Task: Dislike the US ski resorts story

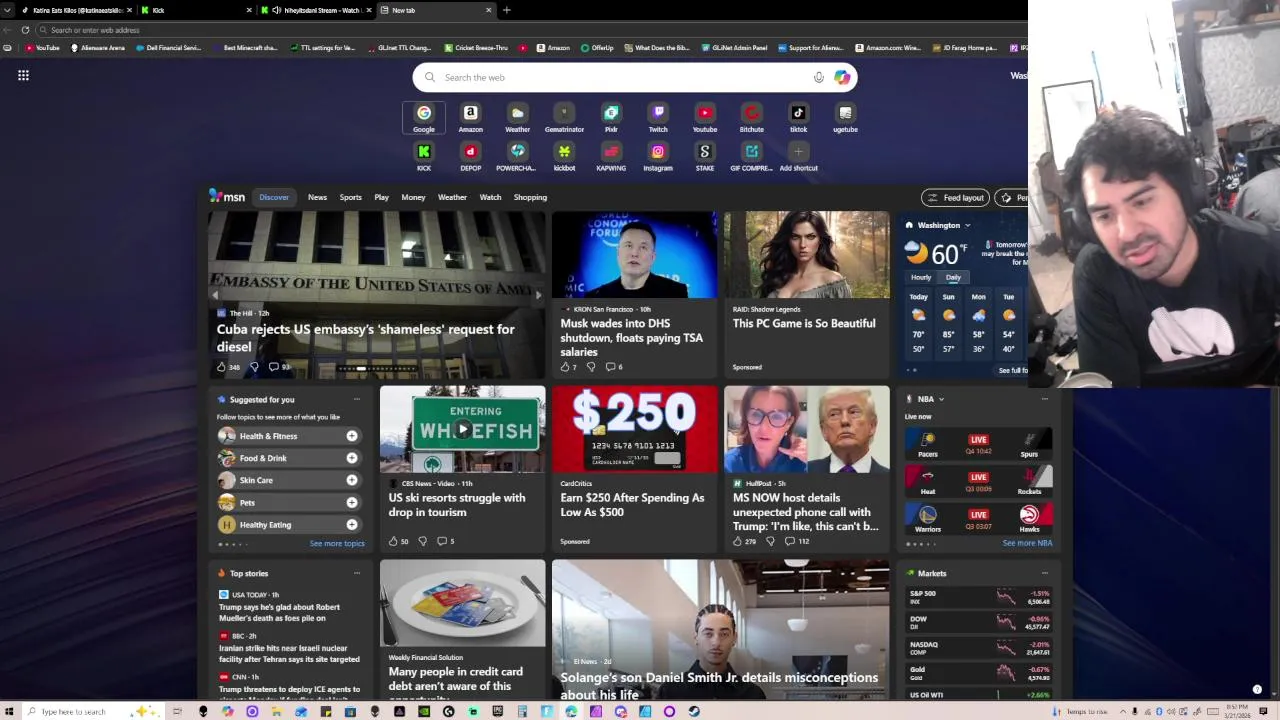Action: point(423,541)
